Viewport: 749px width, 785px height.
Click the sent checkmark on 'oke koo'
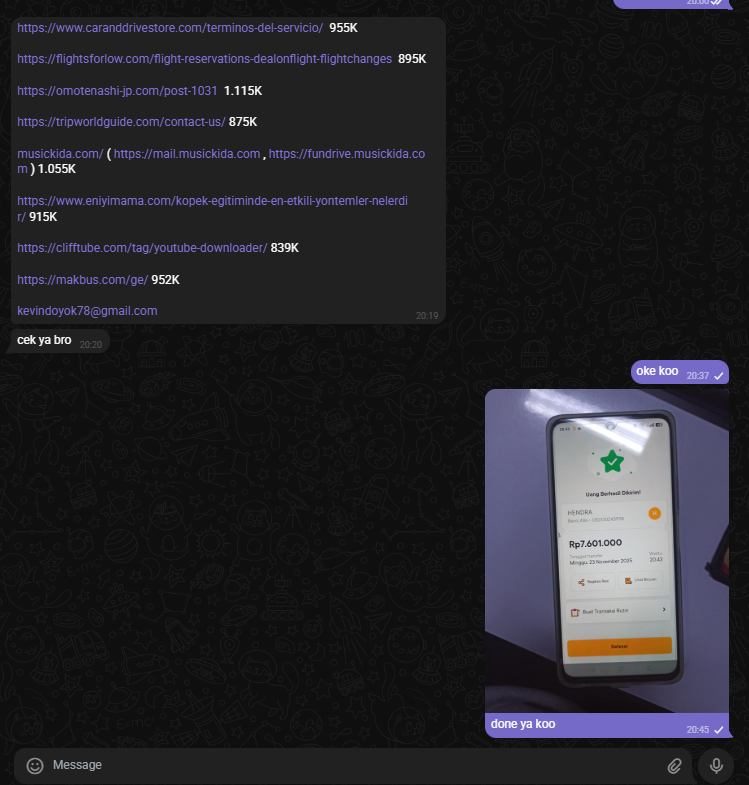pyautogui.click(x=718, y=376)
